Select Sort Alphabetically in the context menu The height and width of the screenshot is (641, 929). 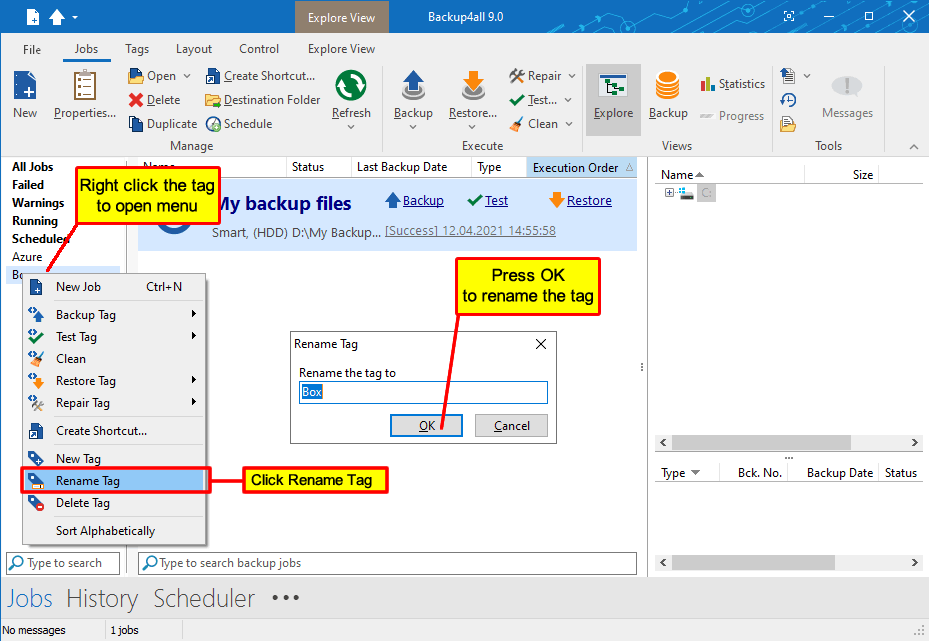(x=115, y=531)
